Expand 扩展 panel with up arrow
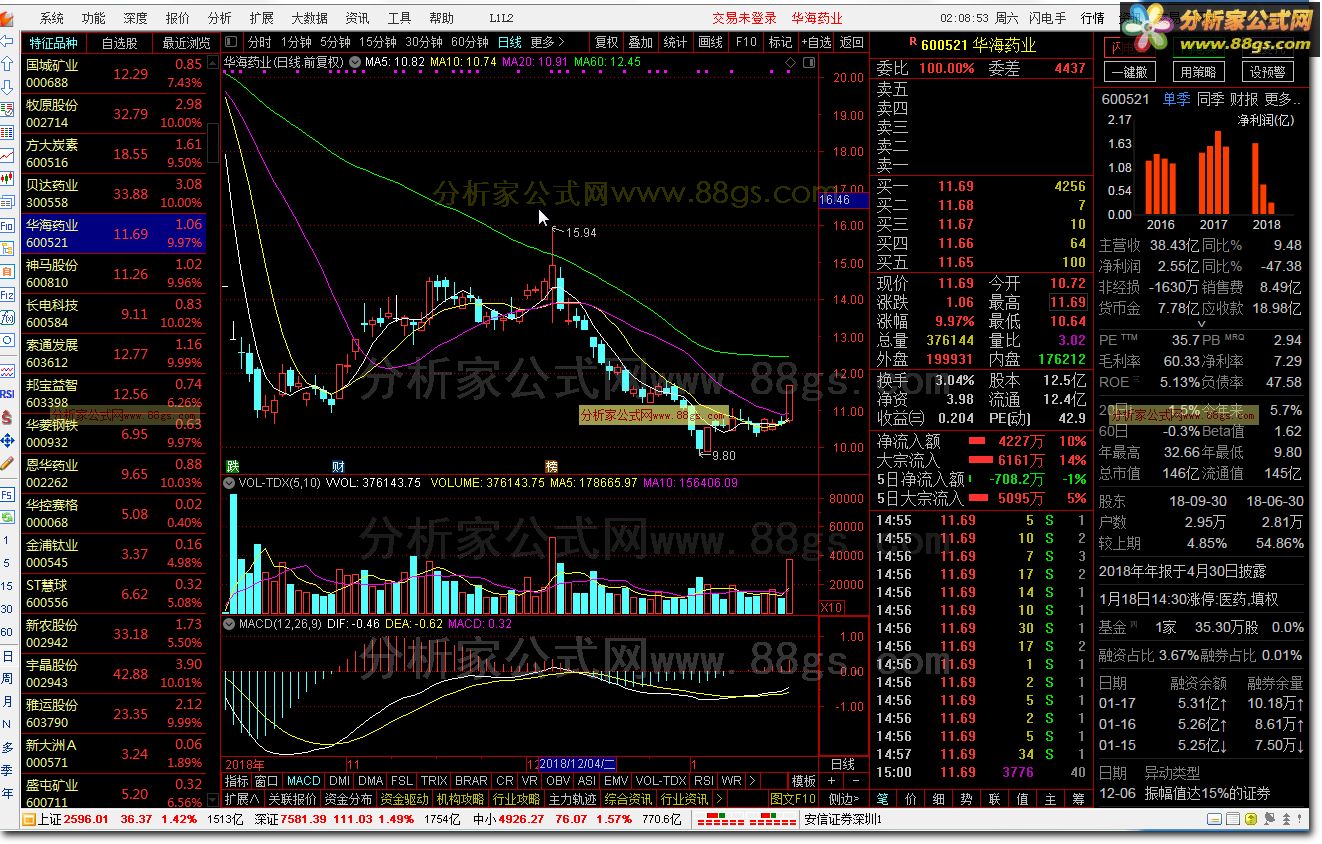Viewport: 1322px width, 844px height. coord(243,800)
